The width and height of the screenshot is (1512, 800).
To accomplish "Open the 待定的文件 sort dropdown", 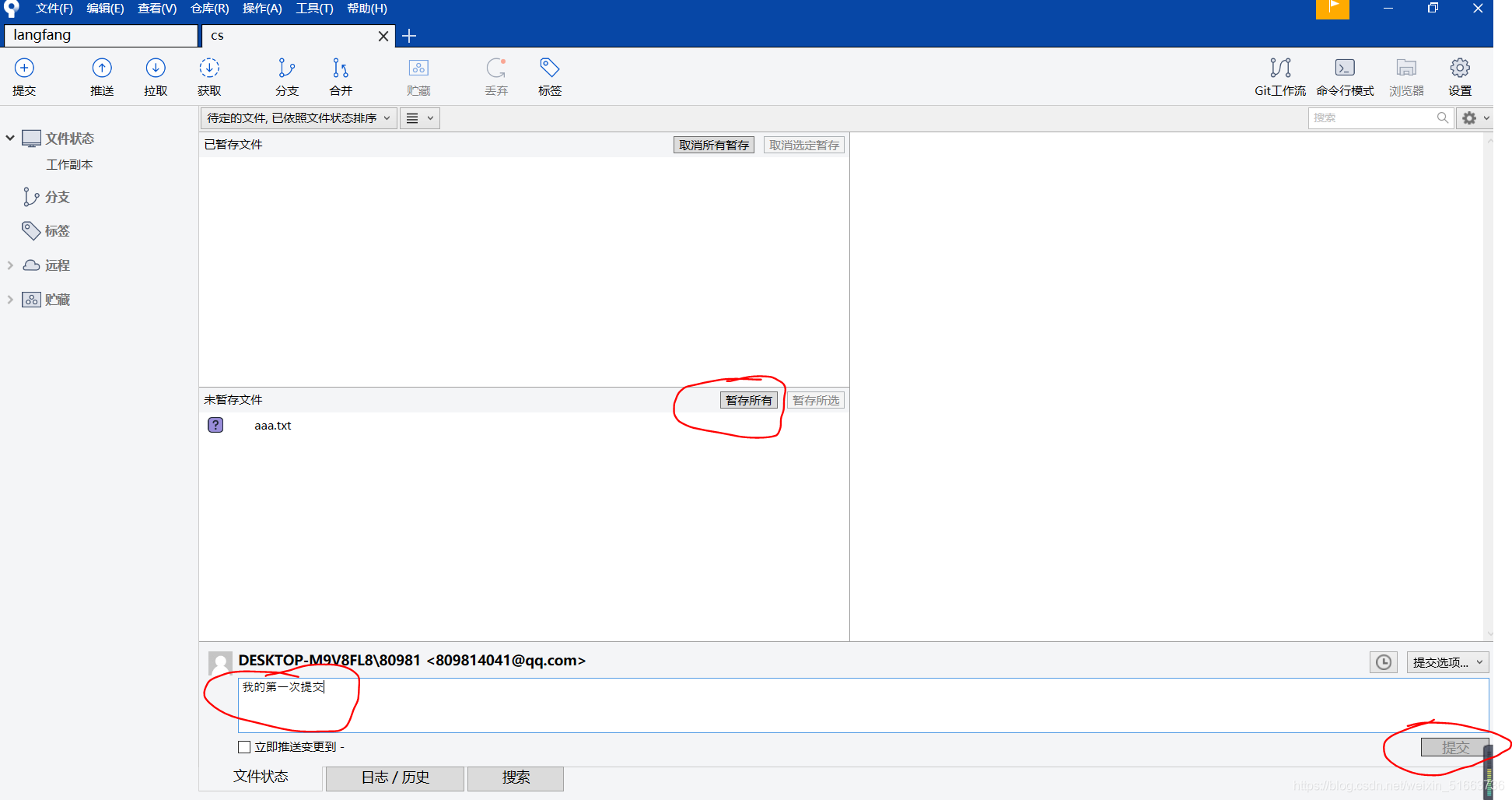I will [x=299, y=118].
